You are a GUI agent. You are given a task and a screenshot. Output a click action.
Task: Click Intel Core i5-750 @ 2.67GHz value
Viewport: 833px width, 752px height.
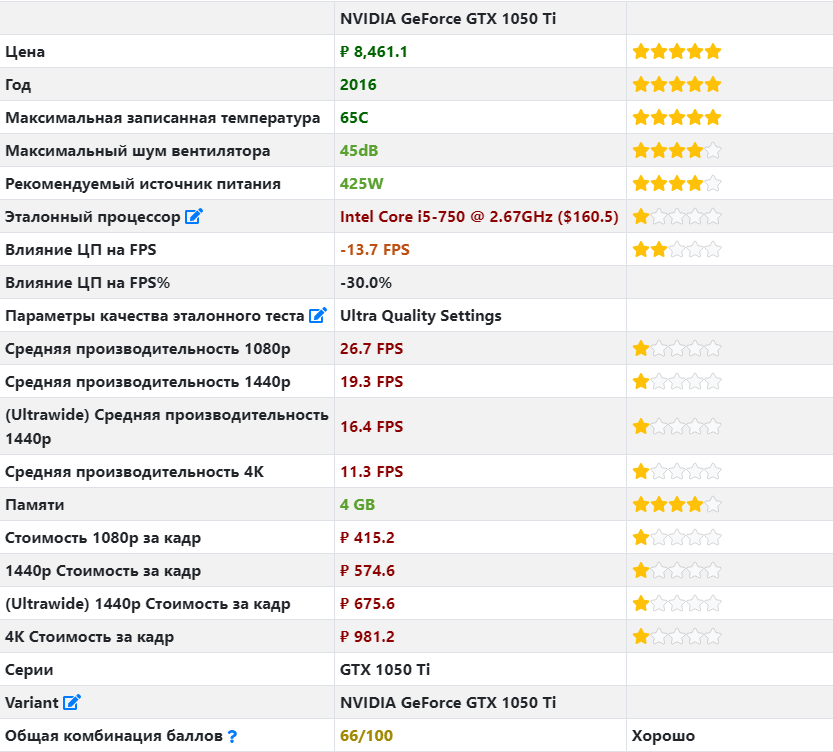click(479, 217)
